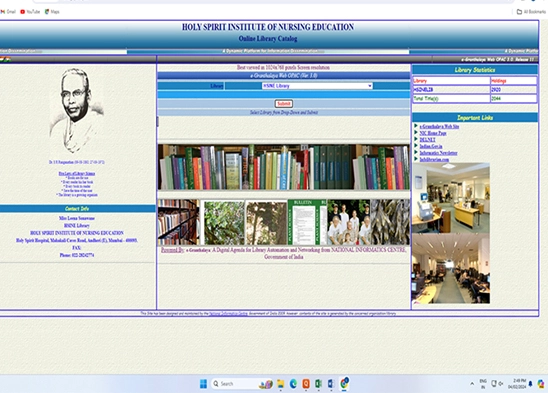548x393 pixels.
Task: Click the Indian flag icon
Action: [5, 59]
